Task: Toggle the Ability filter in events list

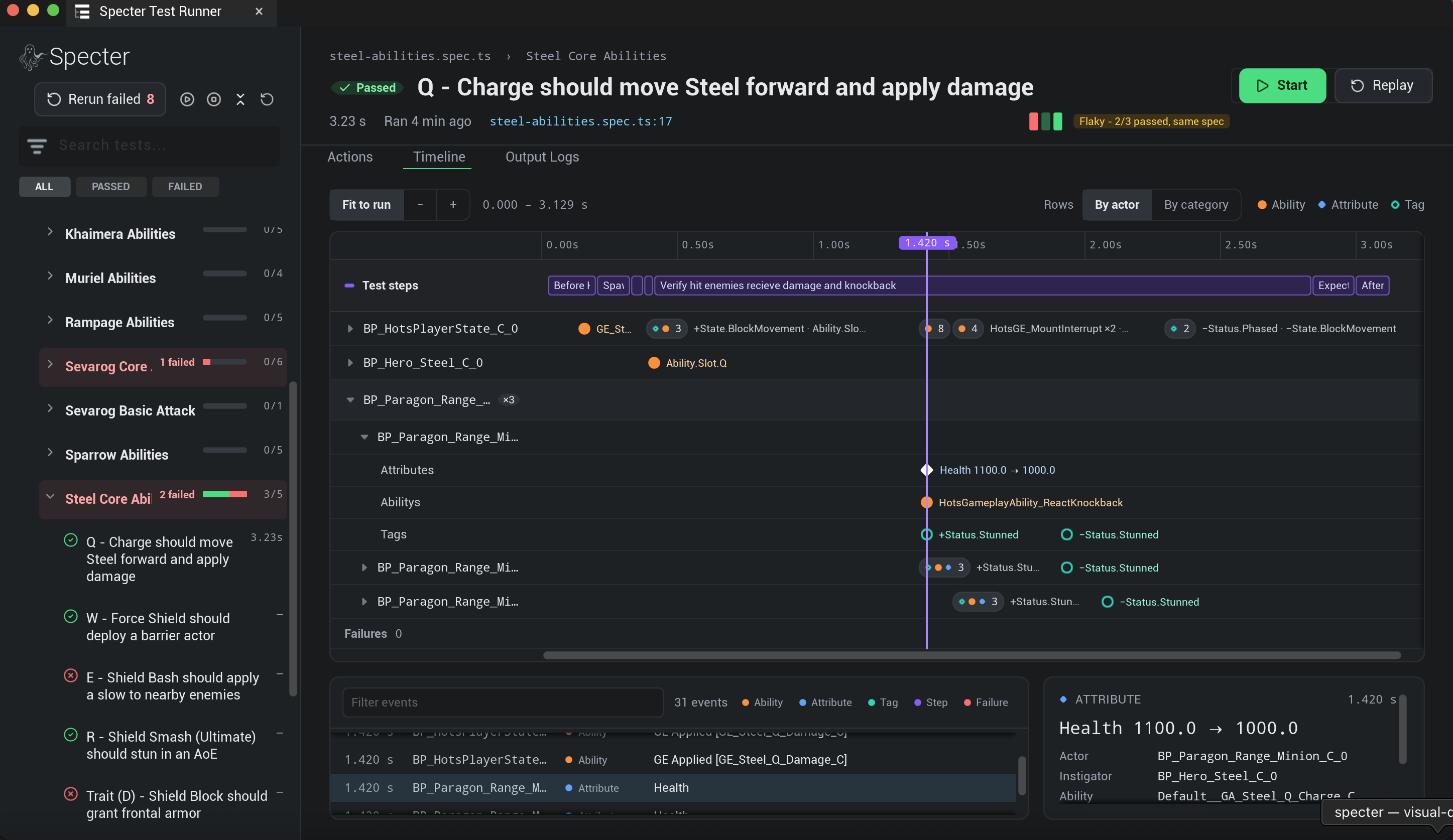Action: (x=762, y=703)
